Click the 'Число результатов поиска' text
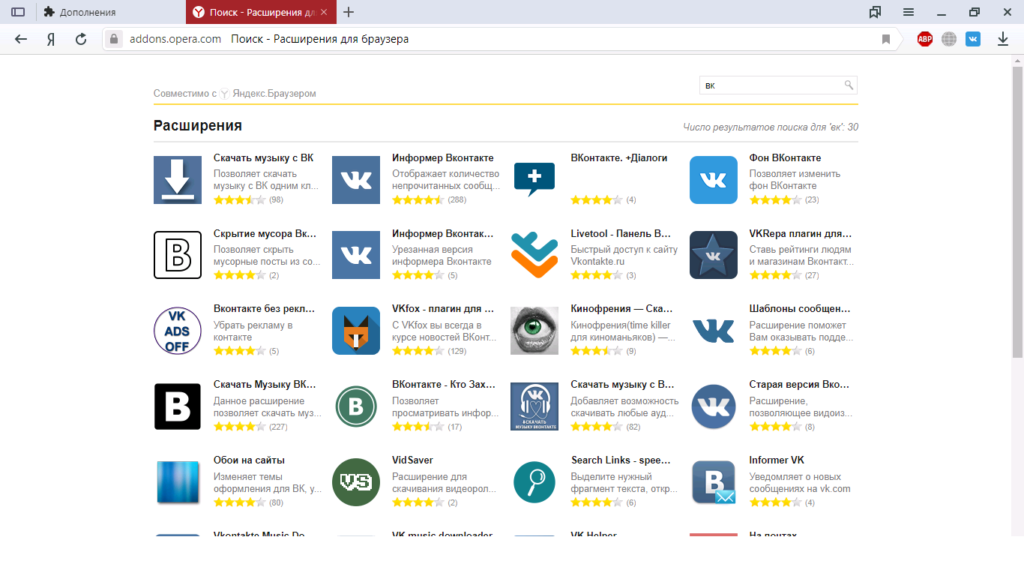Image resolution: width=1024 pixels, height=576 pixels. 771,127
